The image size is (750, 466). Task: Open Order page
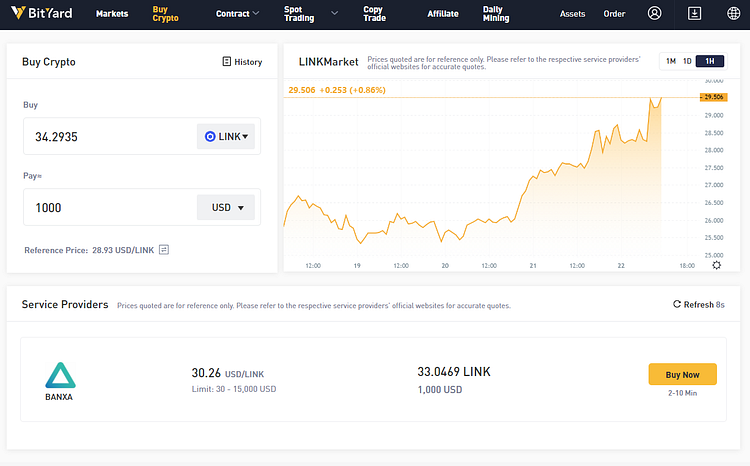[x=614, y=13]
